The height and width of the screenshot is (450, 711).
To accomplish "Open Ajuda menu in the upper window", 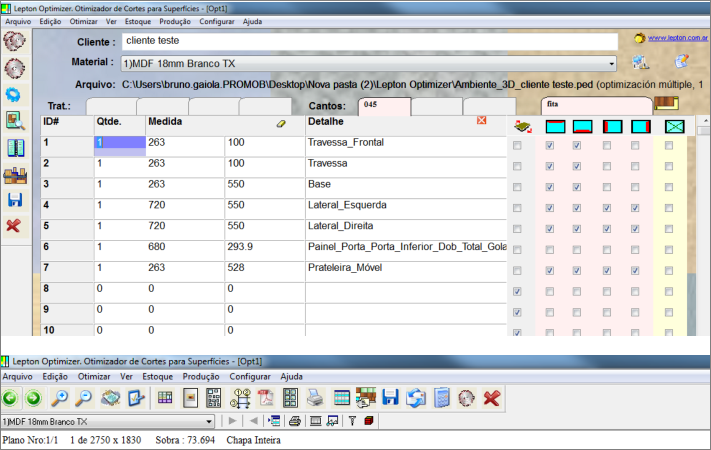I will coord(252,21).
